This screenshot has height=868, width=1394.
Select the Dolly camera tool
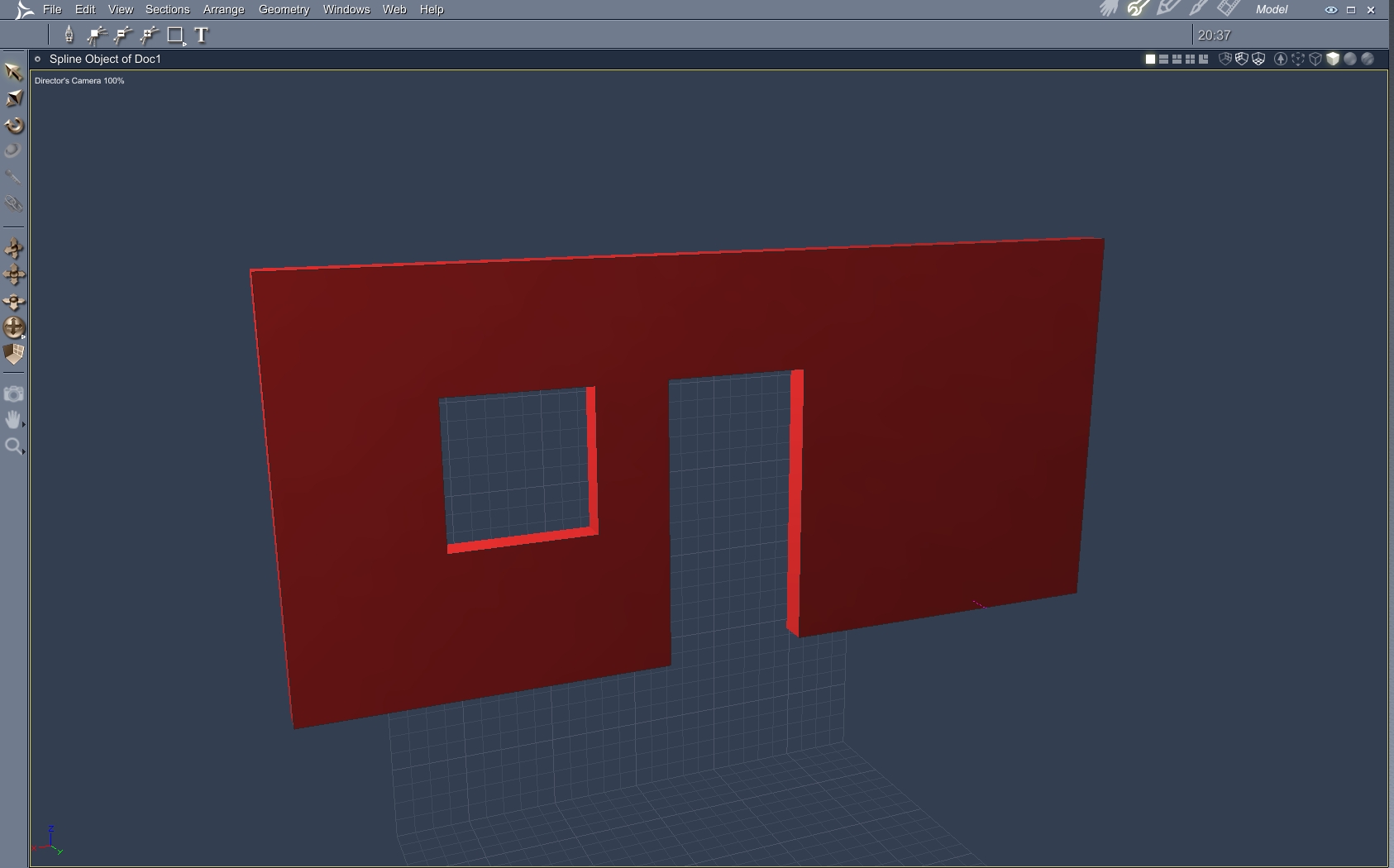pos(13,275)
